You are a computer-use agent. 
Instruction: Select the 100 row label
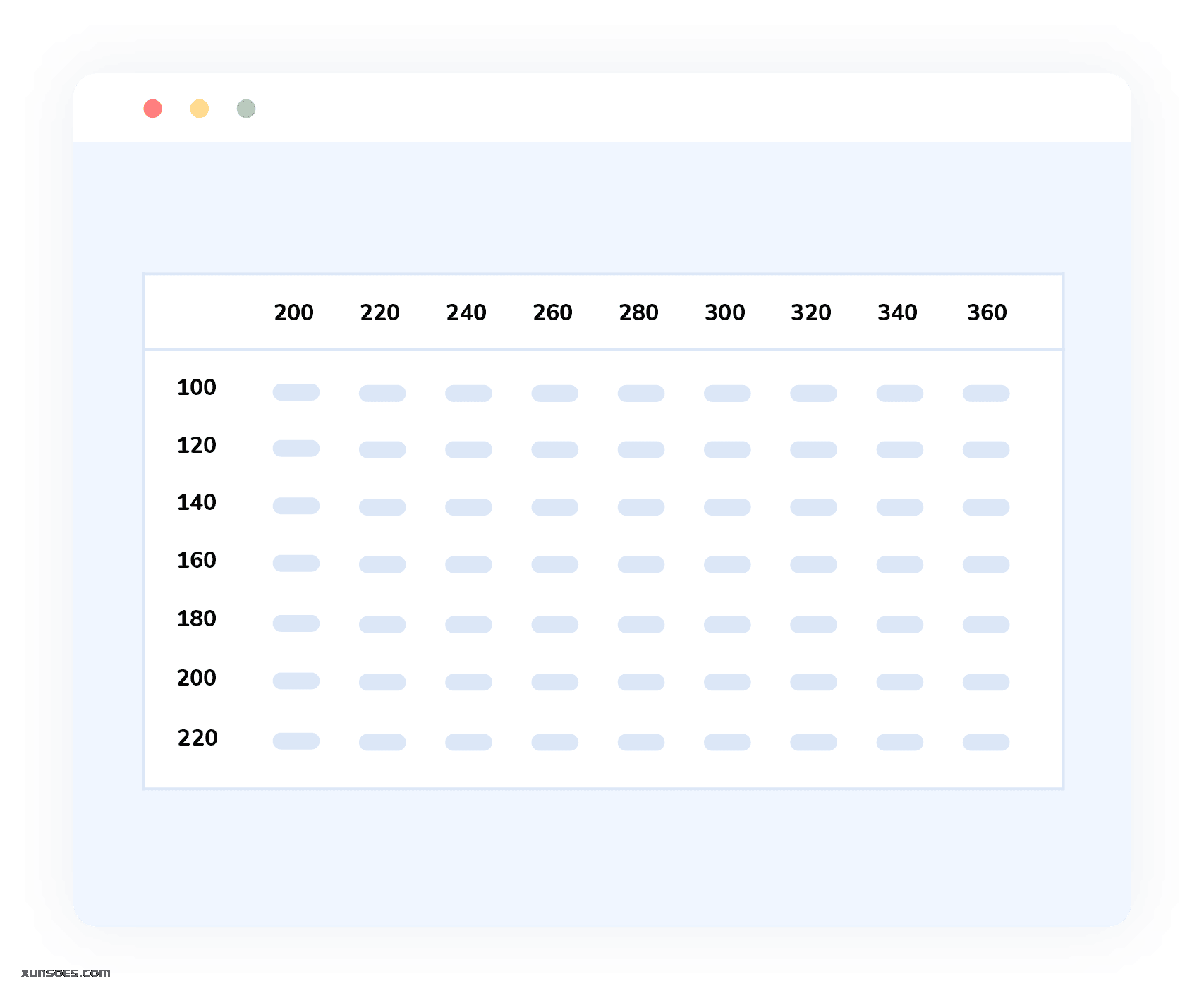(x=197, y=387)
